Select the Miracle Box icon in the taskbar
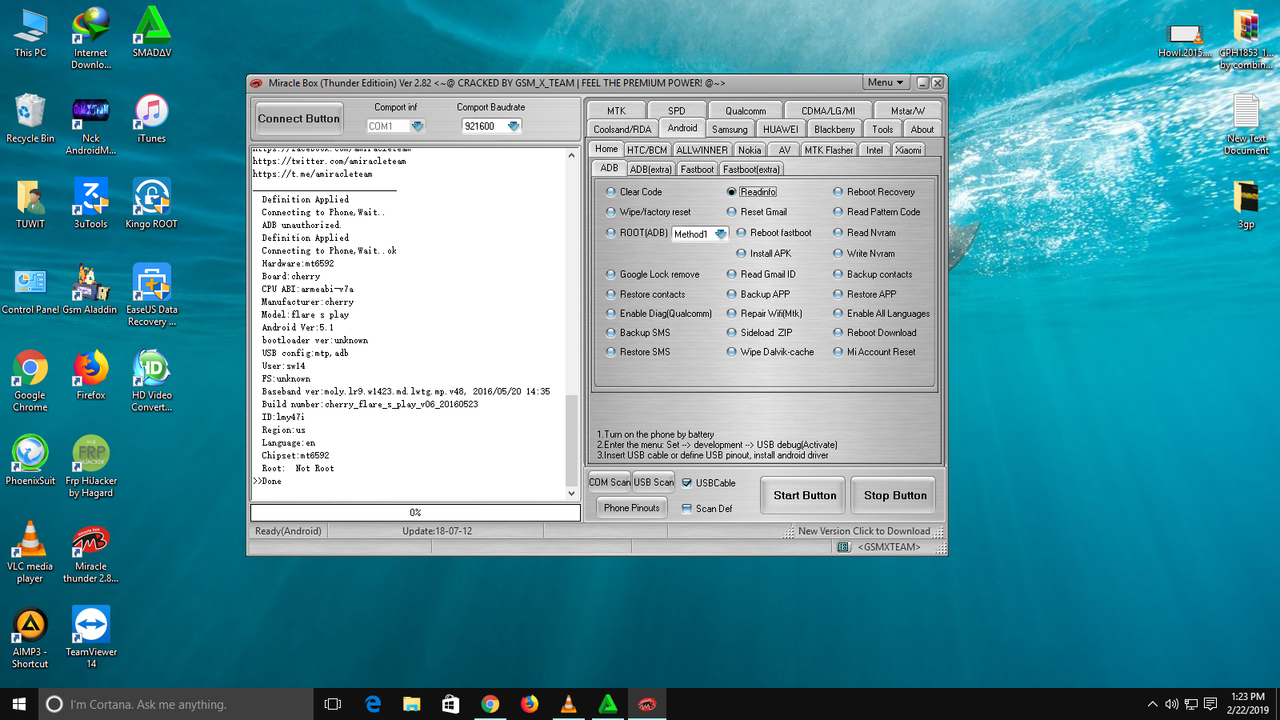The height and width of the screenshot is (720, 1280). click(x=647, y=704)
